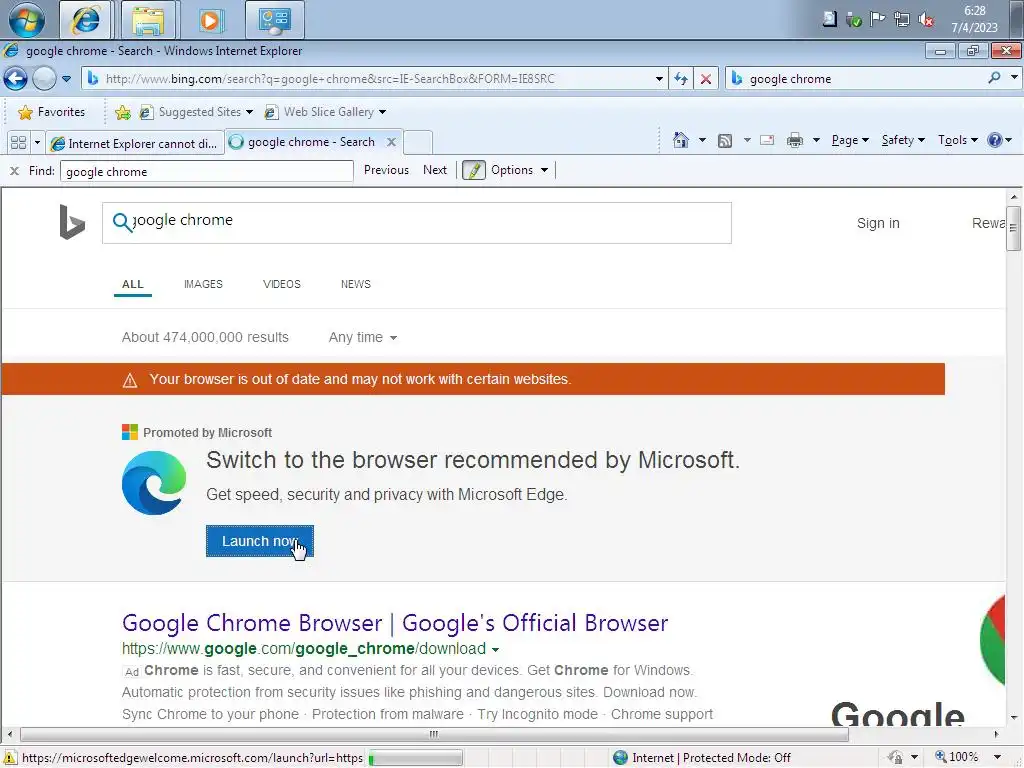
Task: Click the horizontal scrollbar thumb
Action: pos(434,735)
